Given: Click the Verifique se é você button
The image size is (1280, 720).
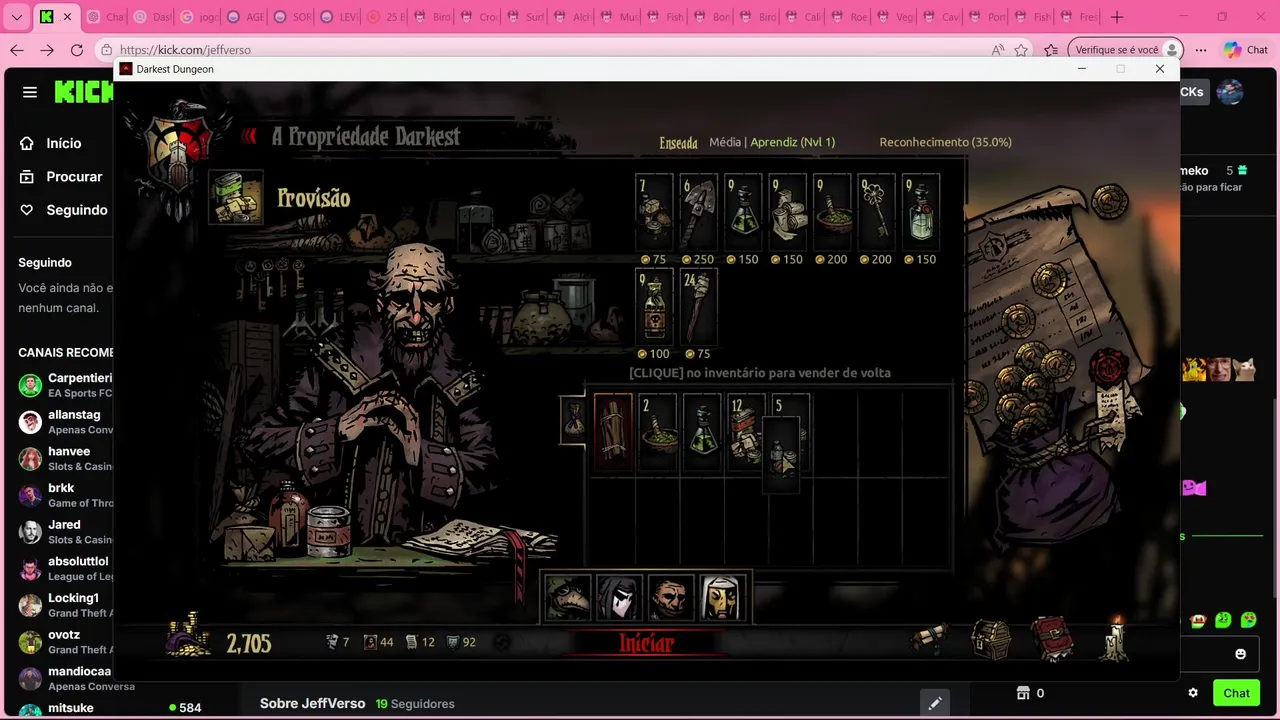Looking at the screenshot, I should tap(1126, 50).
